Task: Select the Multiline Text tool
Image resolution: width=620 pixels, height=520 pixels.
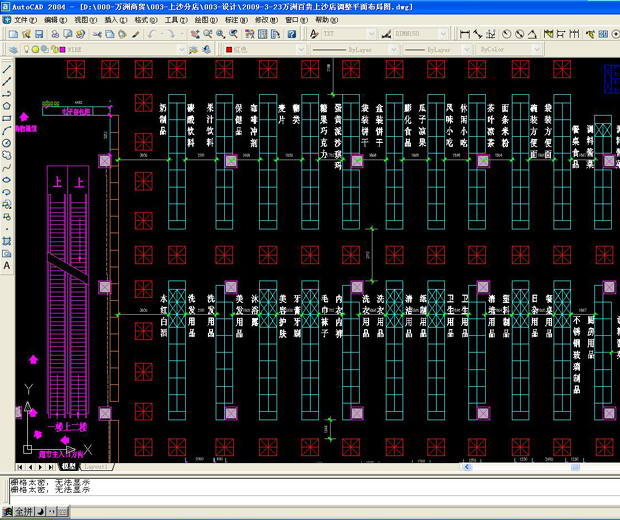Action: point(7,266)
